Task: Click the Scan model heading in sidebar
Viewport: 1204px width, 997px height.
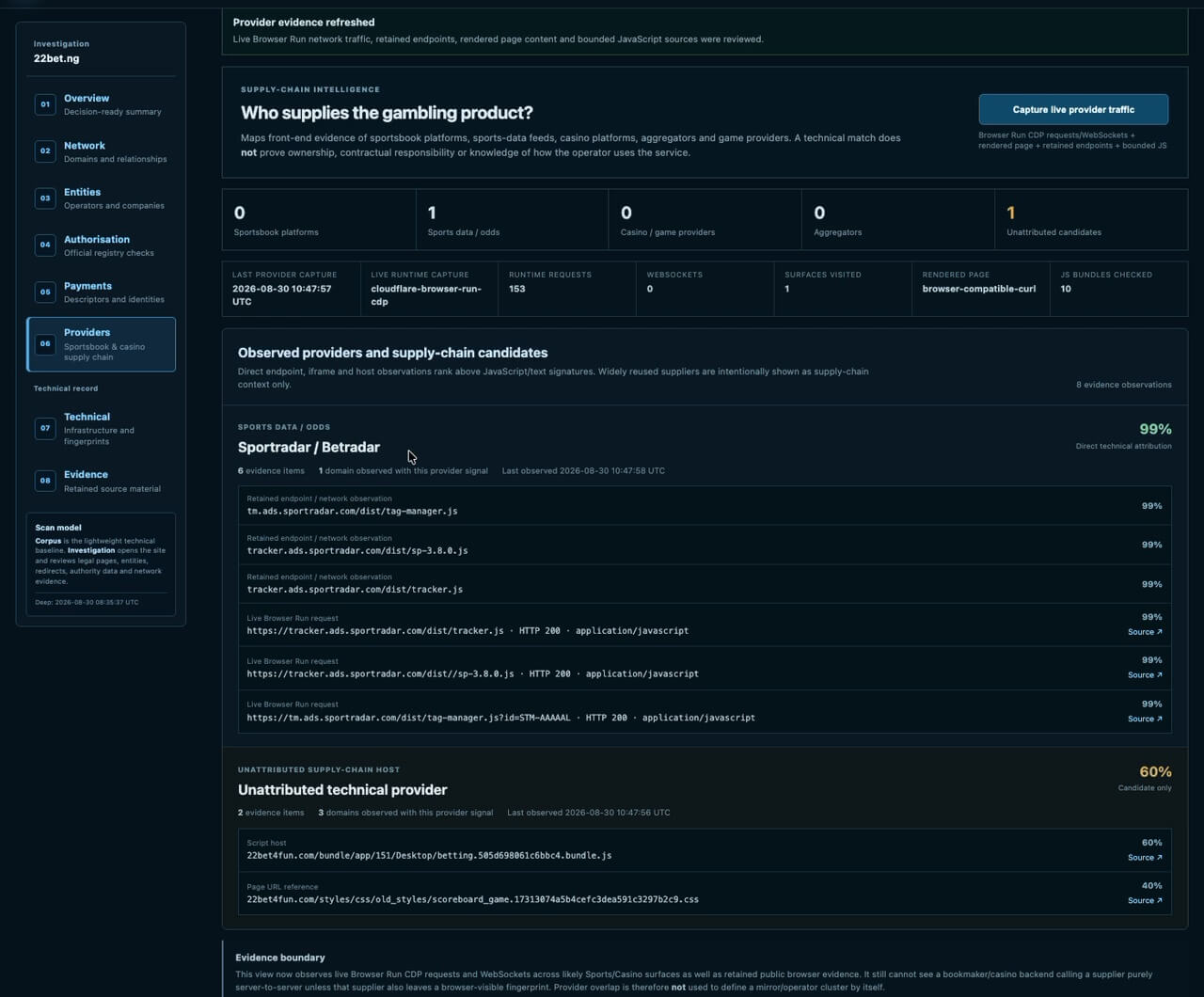Action: (x=58, y=528)
